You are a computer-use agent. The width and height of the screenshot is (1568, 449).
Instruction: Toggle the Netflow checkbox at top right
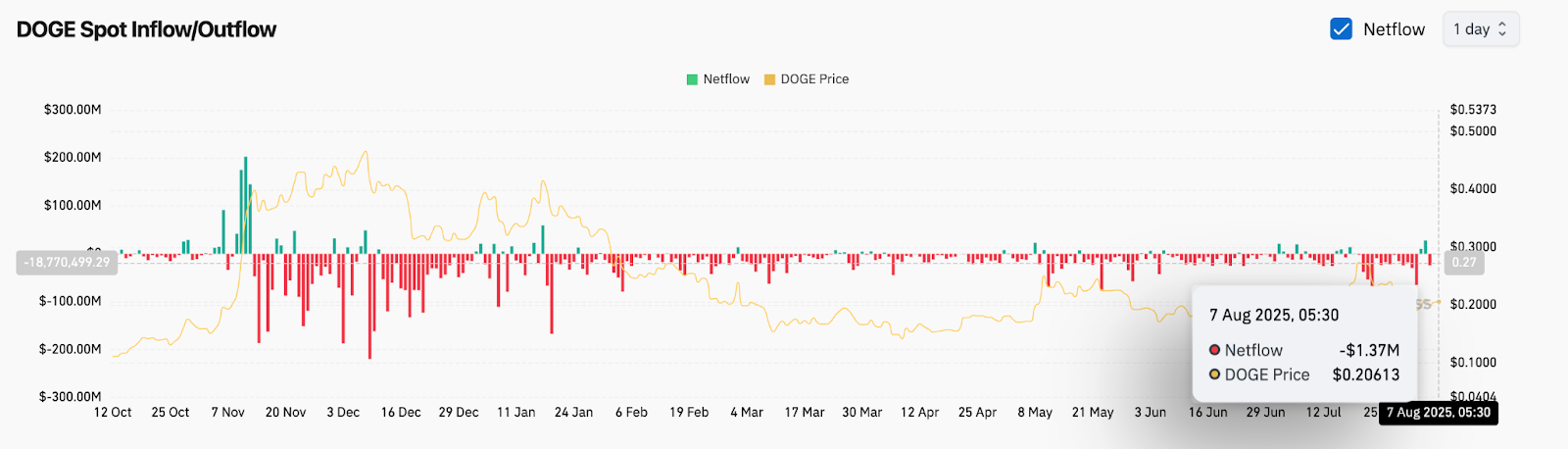[x=1341, y=29]
